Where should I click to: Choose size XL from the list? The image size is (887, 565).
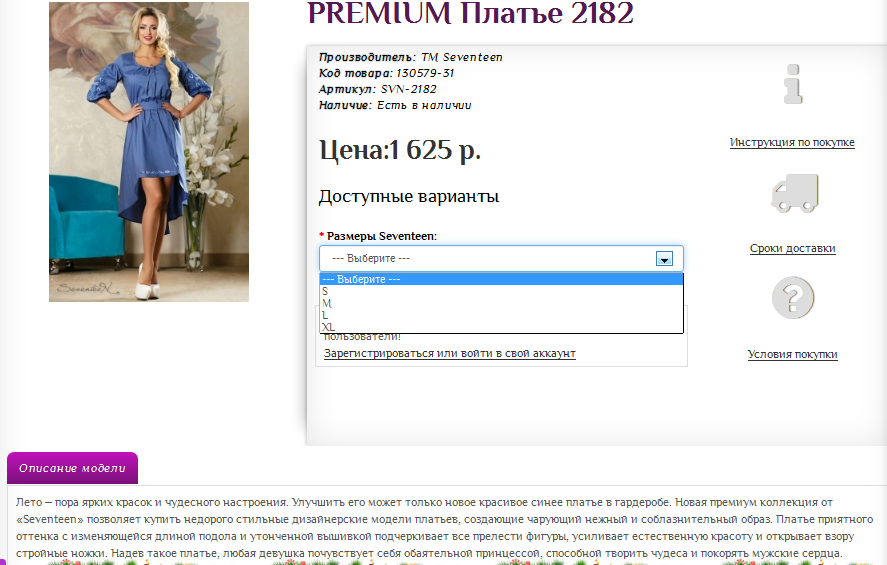click(501, 327)
